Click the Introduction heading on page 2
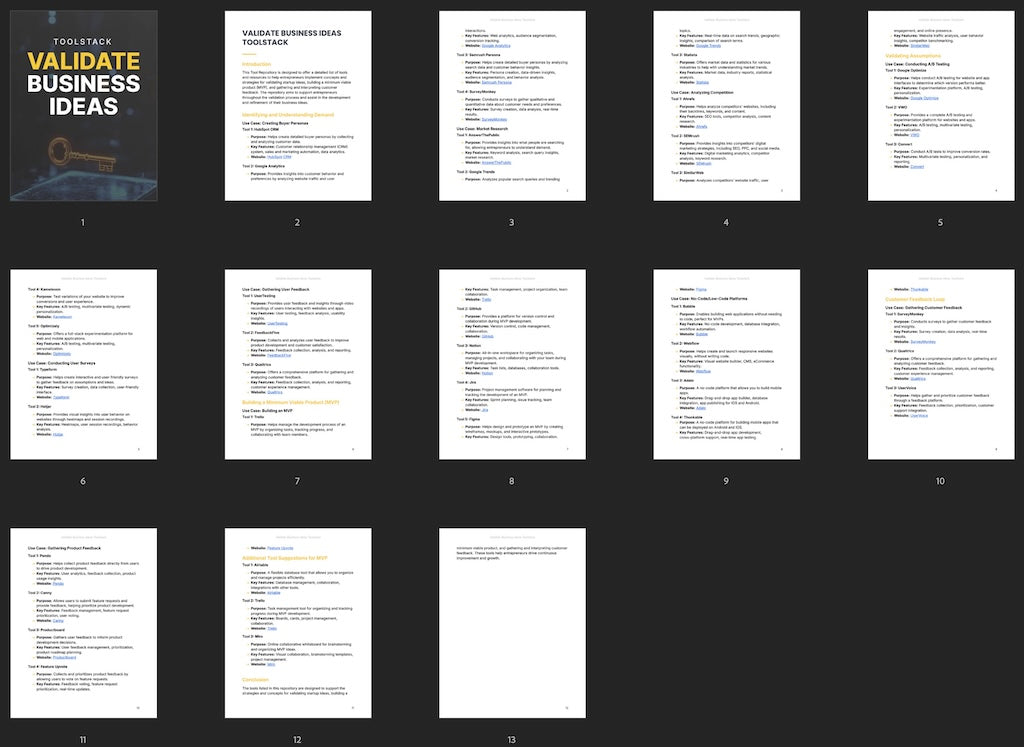The width and height of the screenshot is (1024, 747). pyautogui.click(x=257, y=63)
